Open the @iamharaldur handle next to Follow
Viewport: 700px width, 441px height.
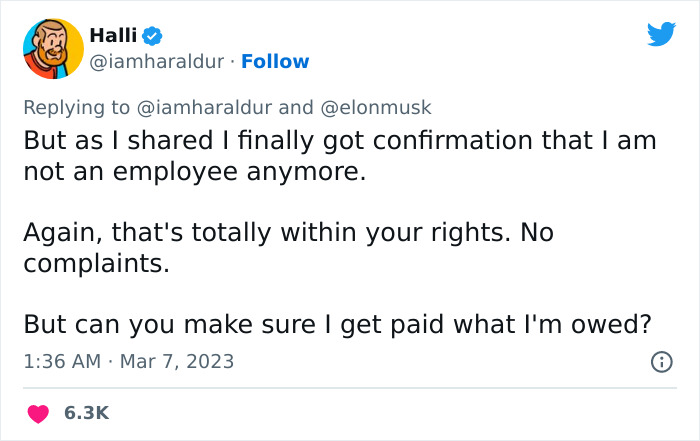158,61
